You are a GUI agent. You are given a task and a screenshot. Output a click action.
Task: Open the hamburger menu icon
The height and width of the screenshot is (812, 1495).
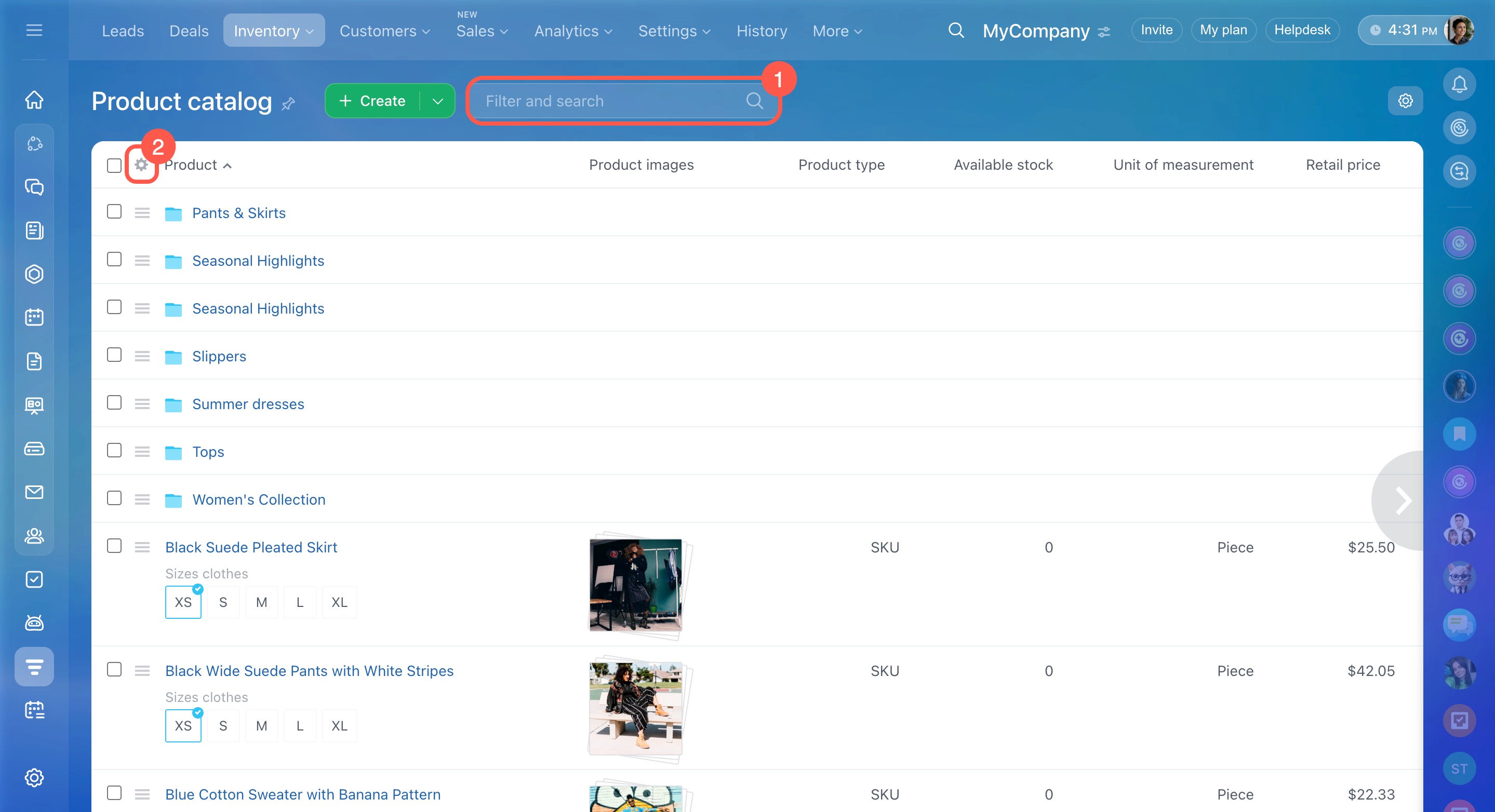(34, 30)
